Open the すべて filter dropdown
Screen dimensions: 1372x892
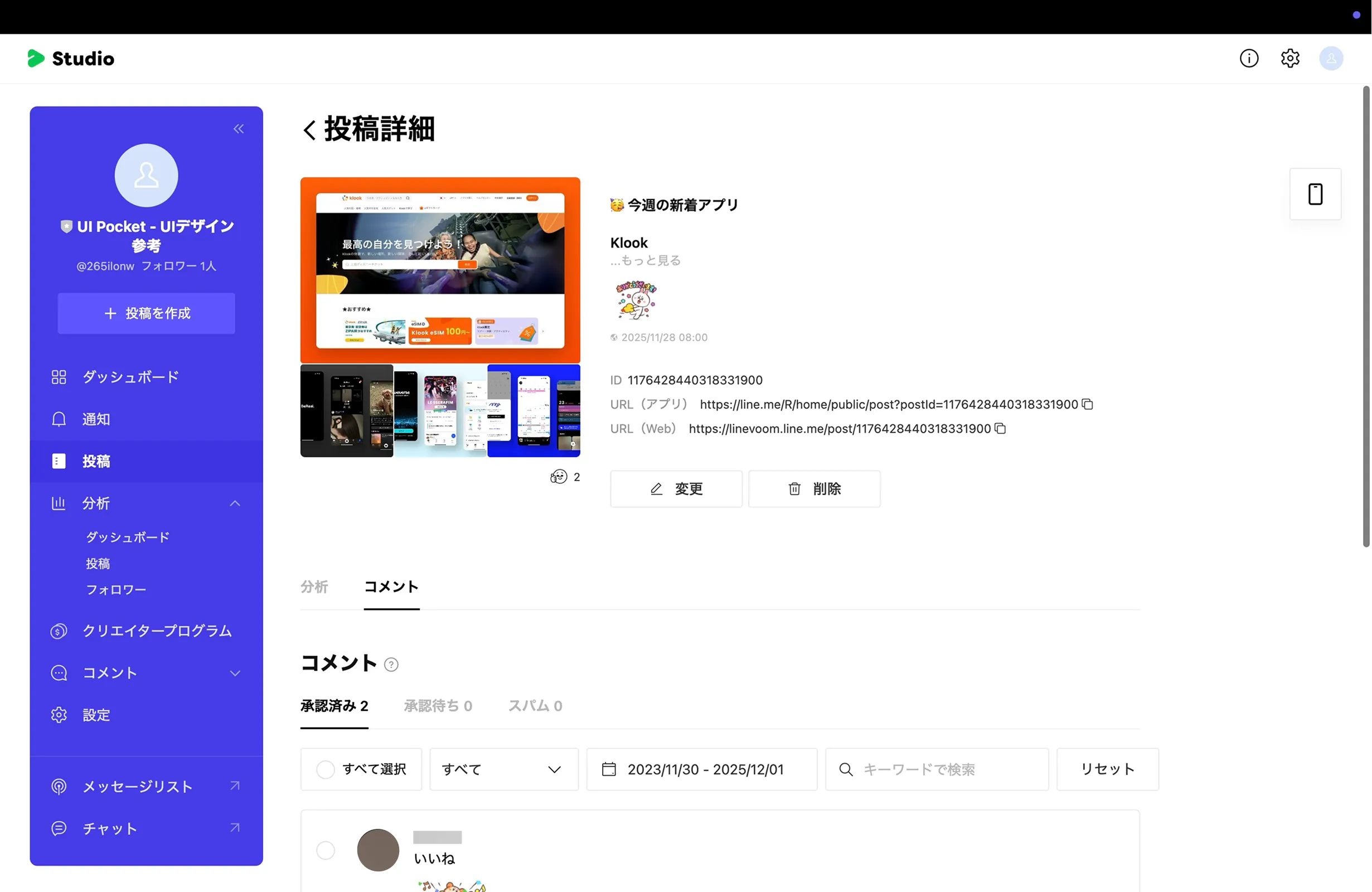(x=503, y=769)
